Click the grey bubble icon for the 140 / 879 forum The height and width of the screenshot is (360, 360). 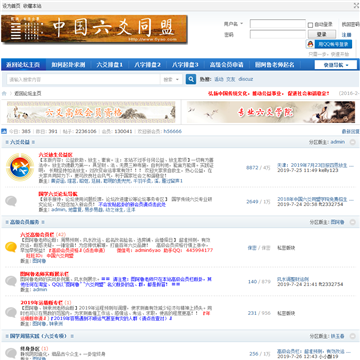11,281
